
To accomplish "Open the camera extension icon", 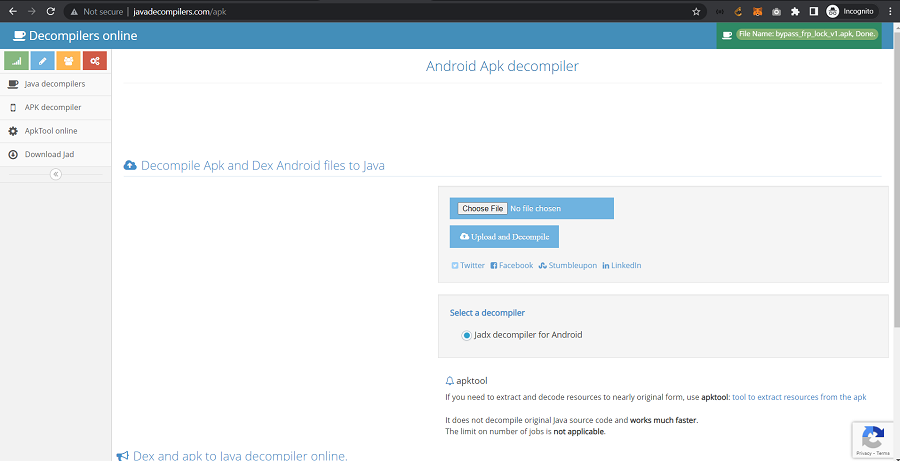I will click(776, 11).
